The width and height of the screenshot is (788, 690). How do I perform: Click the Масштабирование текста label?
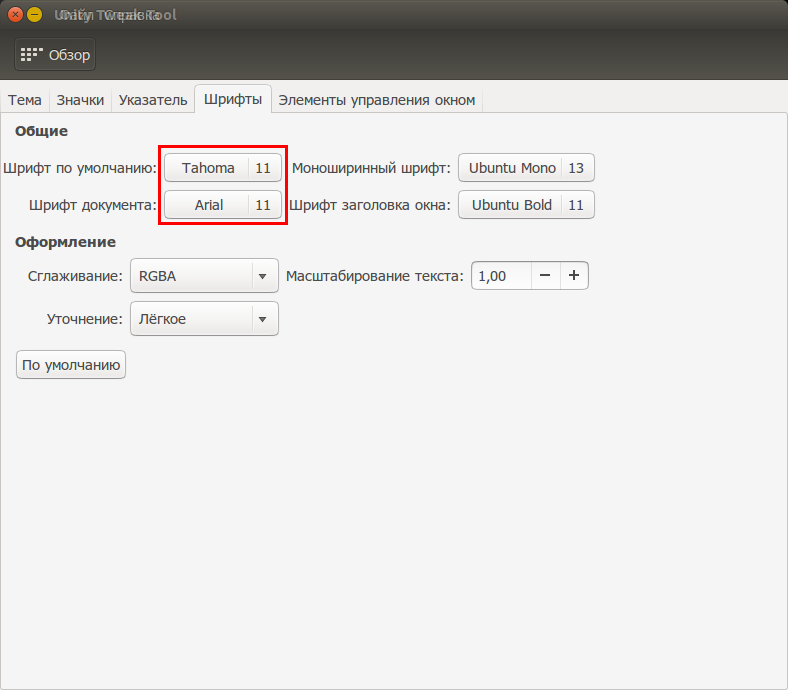[x=374, y=276]
